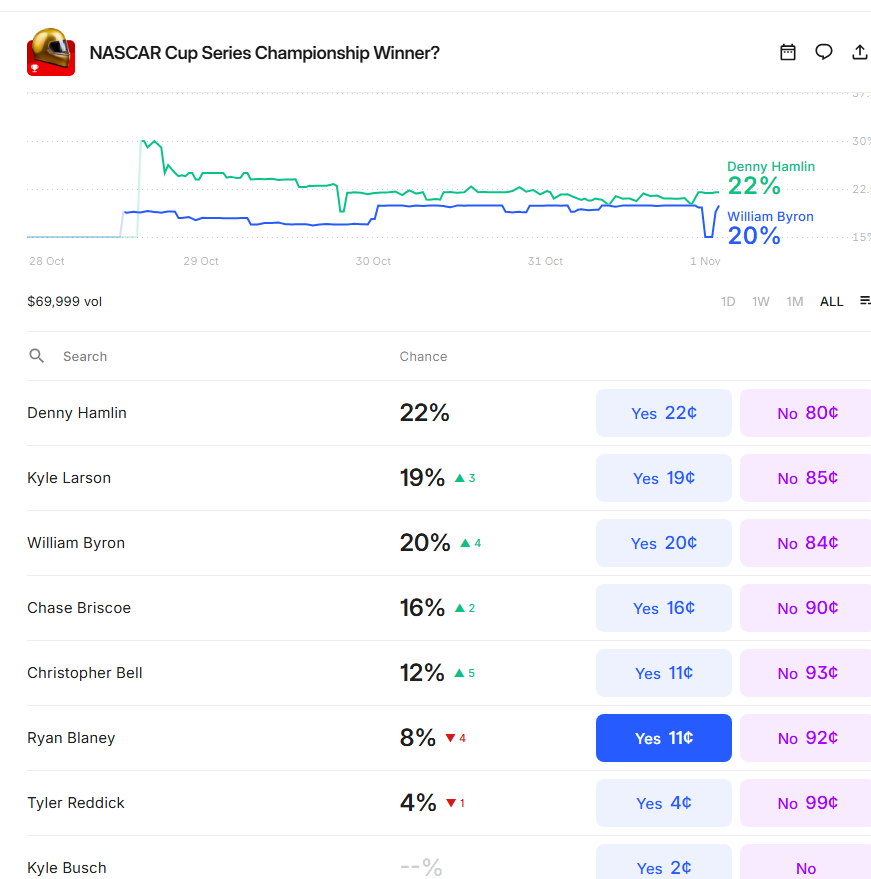Click Yes 2¢ for Kyle Busch
Viewport: 871px width, 879px height.
[664, 867]
